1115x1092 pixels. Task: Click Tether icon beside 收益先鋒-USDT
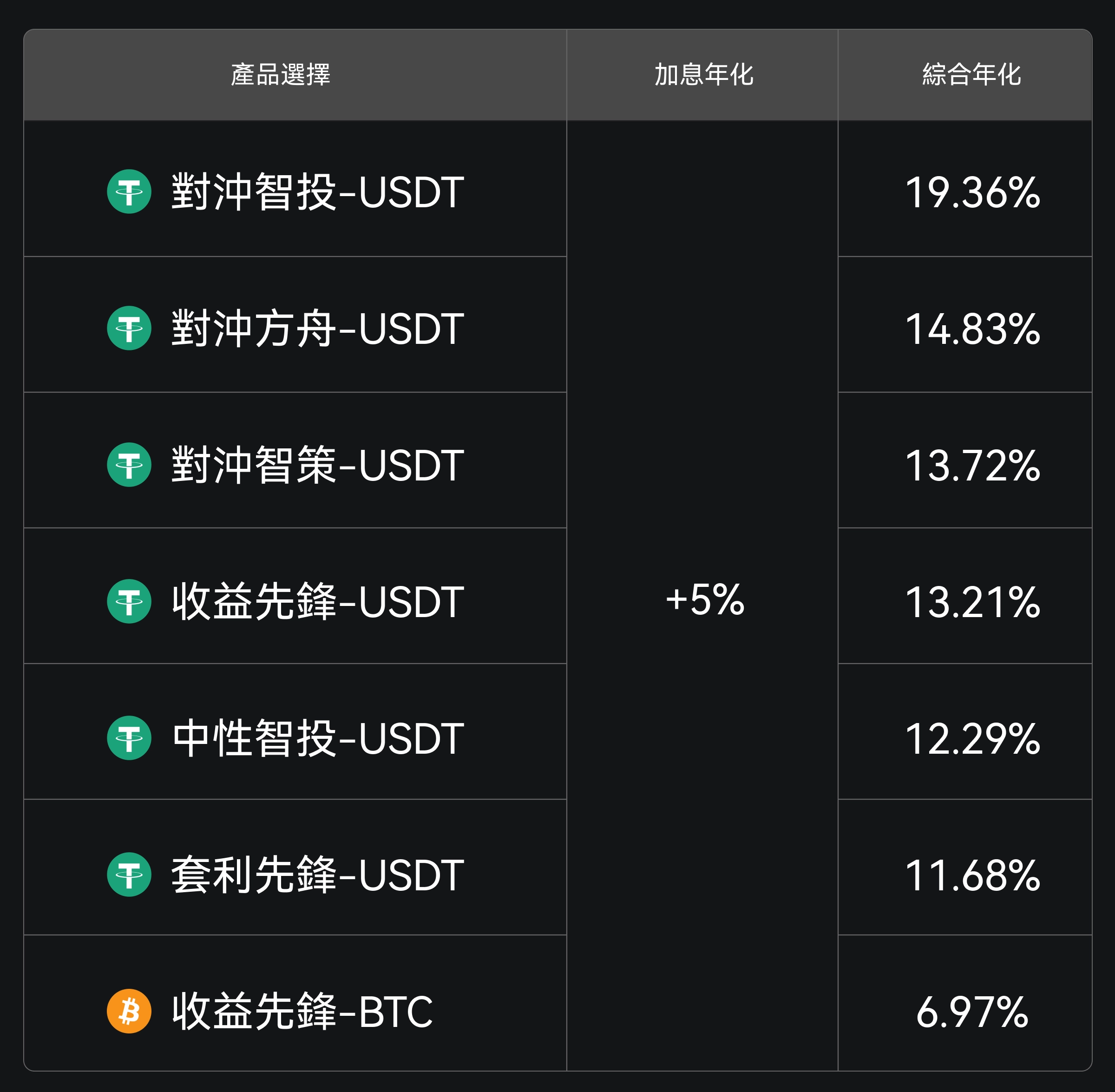point(129,601)
